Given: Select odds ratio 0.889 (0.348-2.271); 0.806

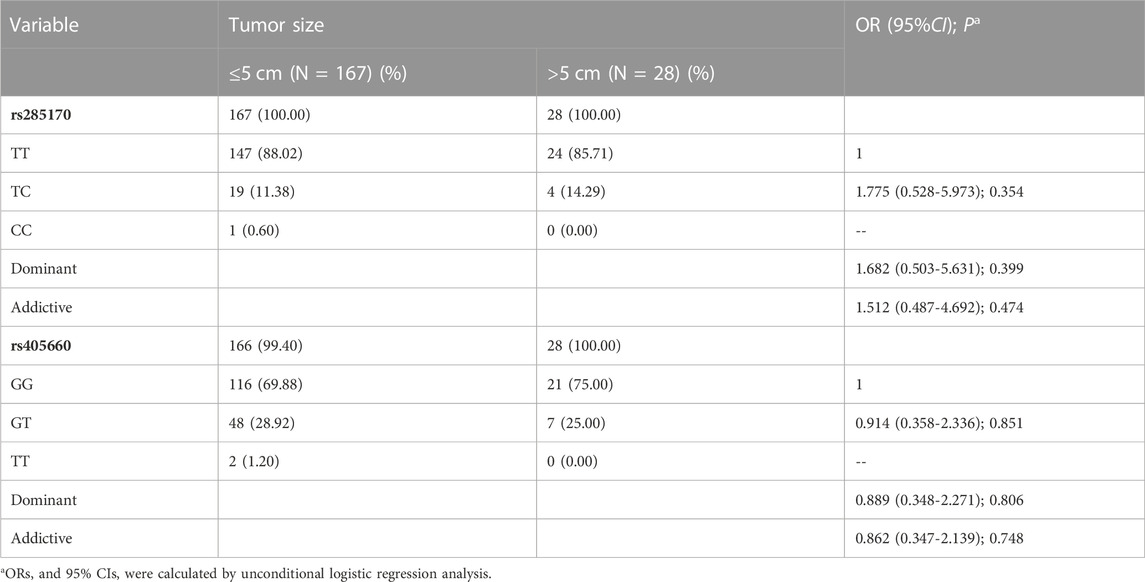Looking at the screenshot, I should click(939, 500).
